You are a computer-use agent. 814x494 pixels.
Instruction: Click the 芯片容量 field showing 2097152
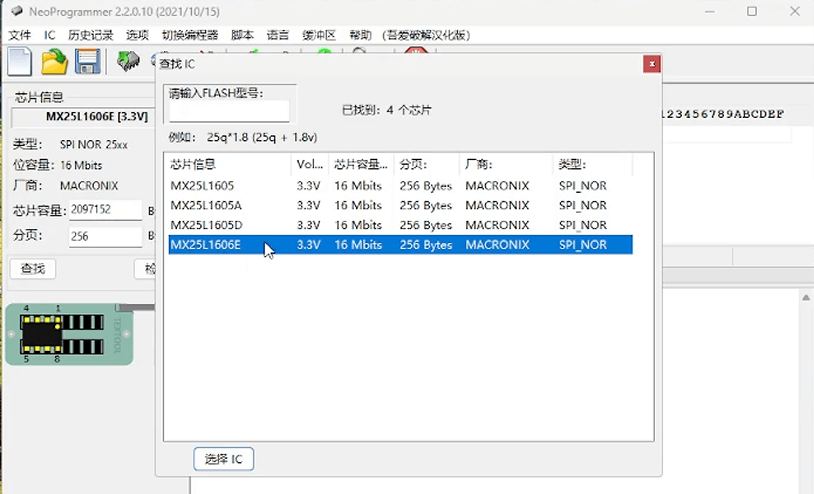click(105, 210)
